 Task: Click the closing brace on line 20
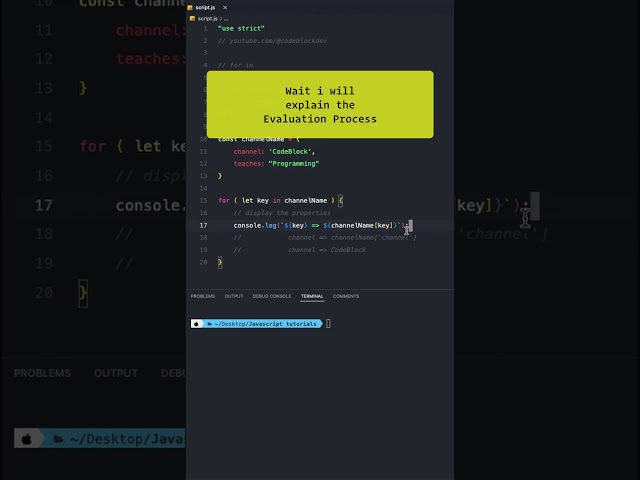(220, 262)
